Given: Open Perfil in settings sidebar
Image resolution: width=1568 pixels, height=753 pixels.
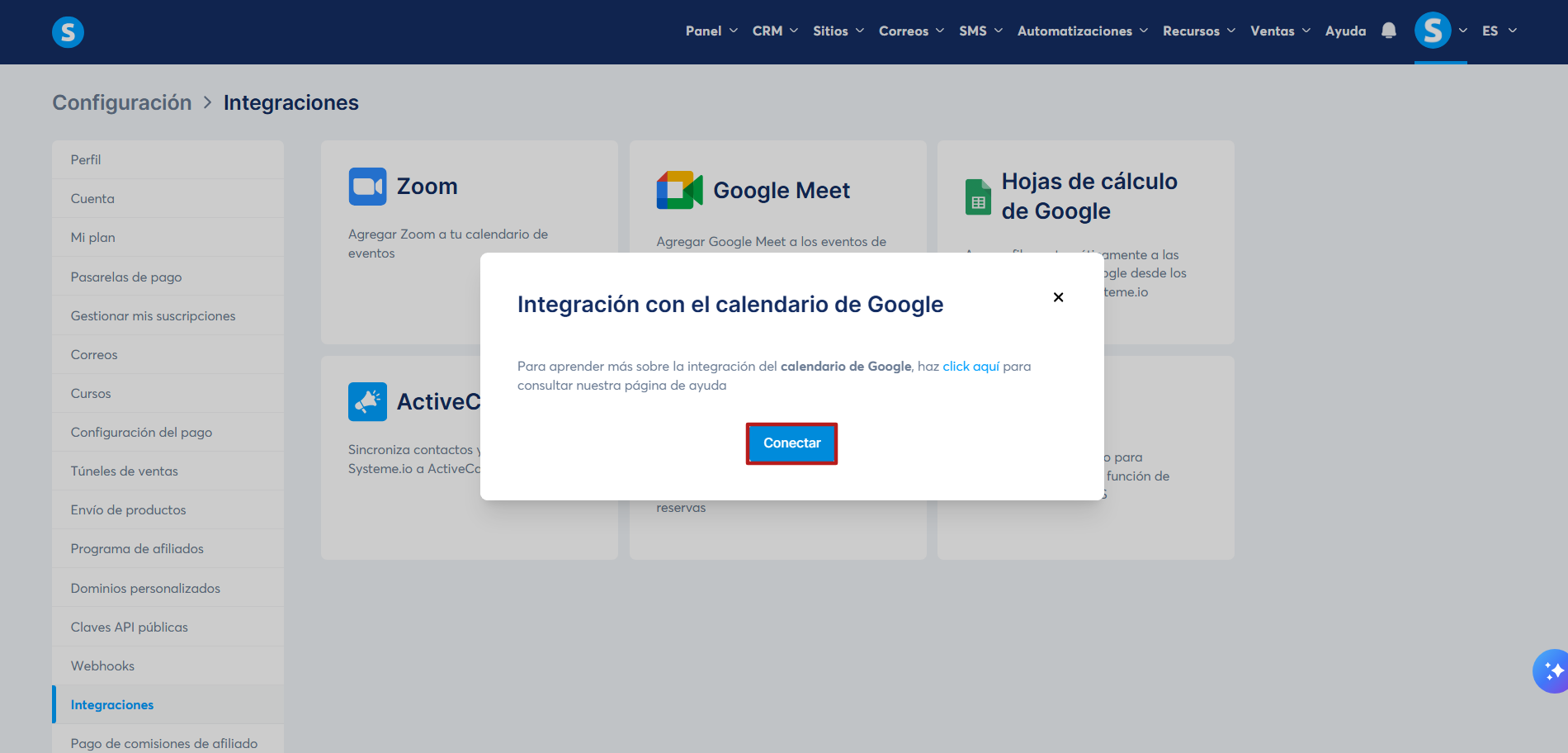Looking at the screenshot, I should (x=168, y=159).
